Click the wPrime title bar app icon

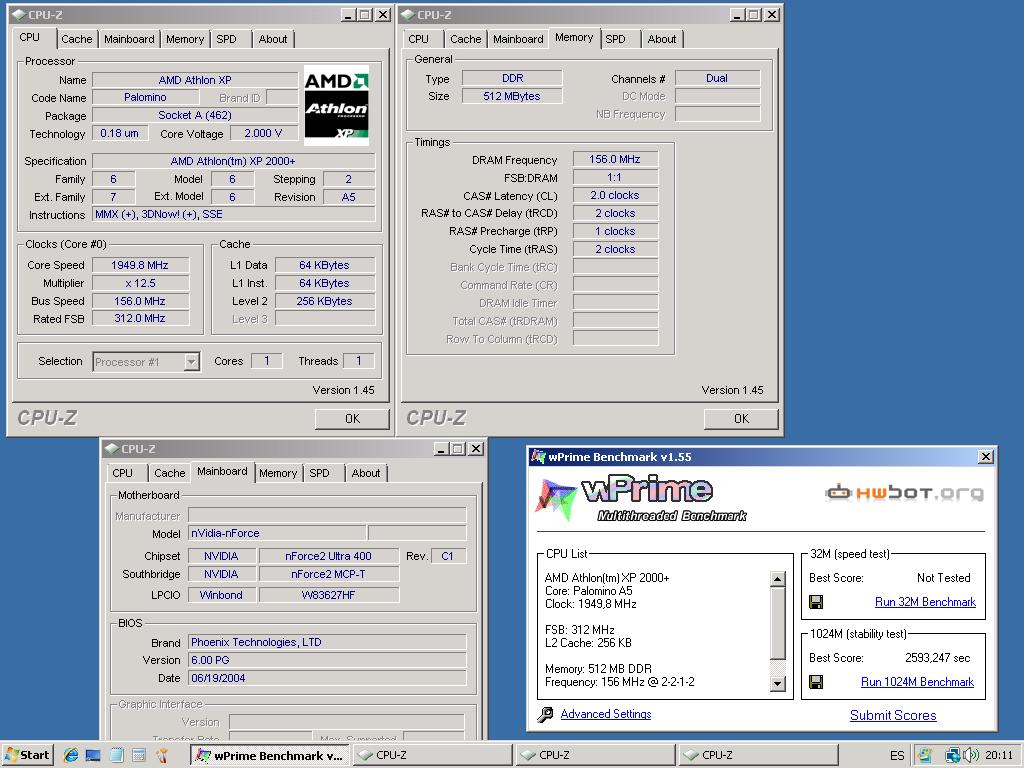pos(537,456)
